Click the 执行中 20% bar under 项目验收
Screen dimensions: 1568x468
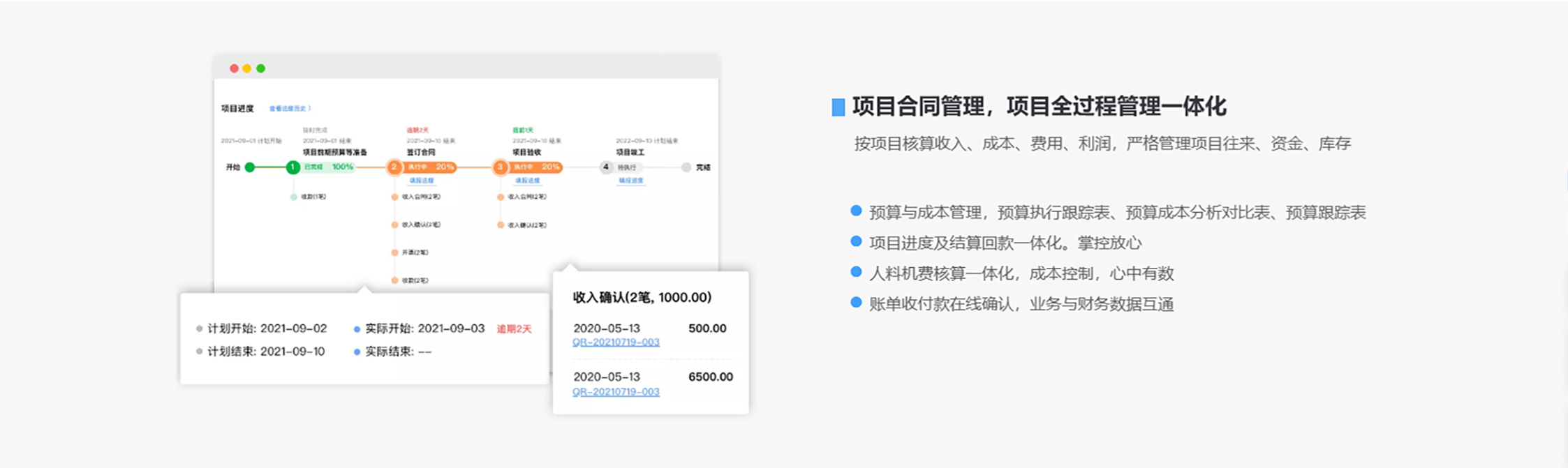(x=536, y=167)
